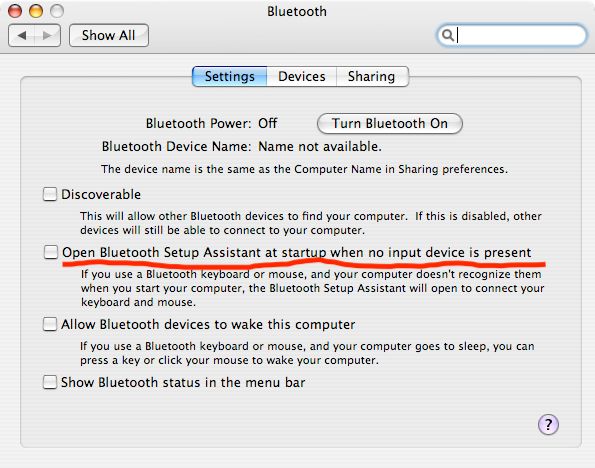
Task: Click the 'Bluetooth' window title text
Action: click(297, 11)
